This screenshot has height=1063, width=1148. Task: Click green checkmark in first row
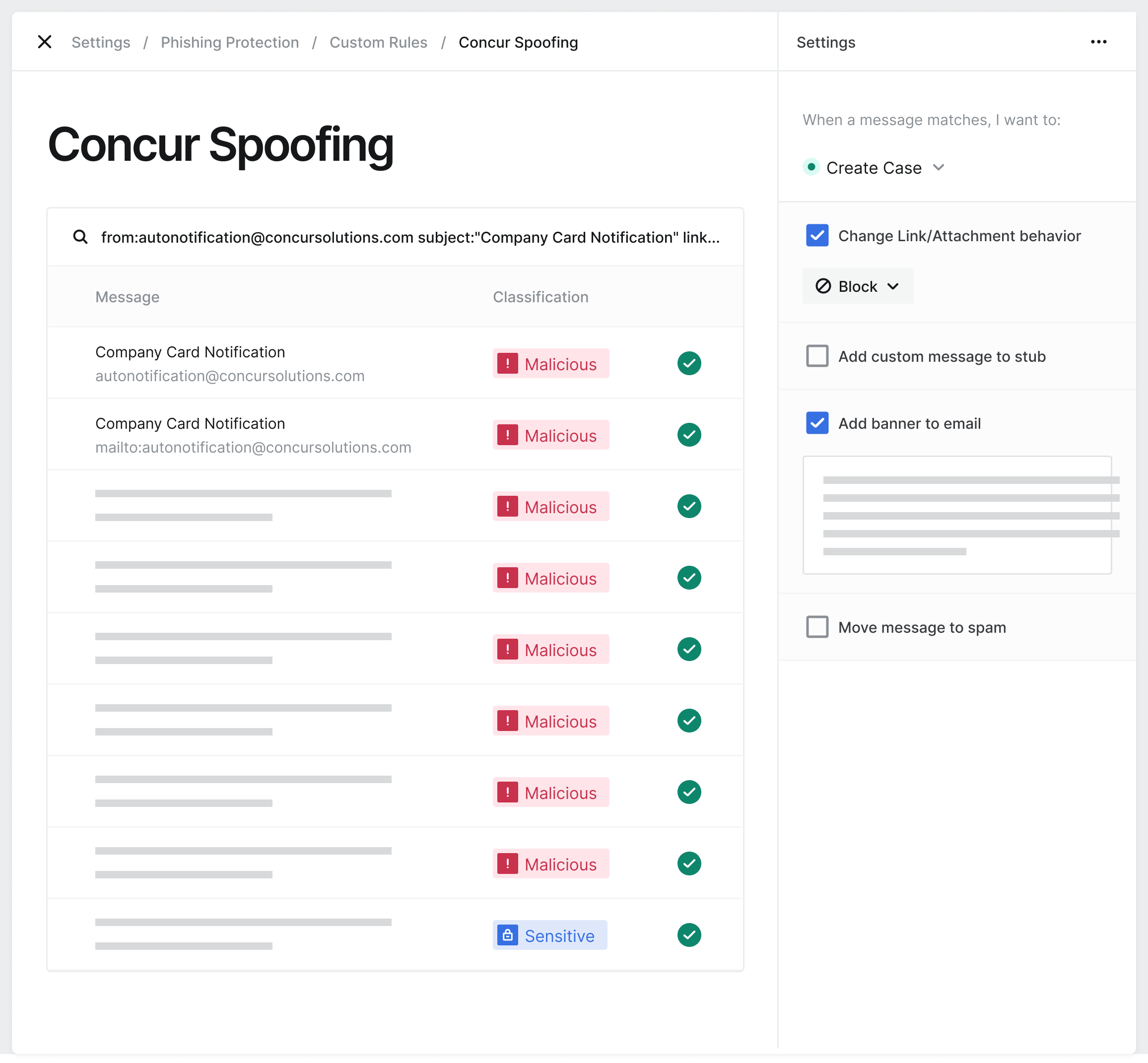[x=688, y=364]
